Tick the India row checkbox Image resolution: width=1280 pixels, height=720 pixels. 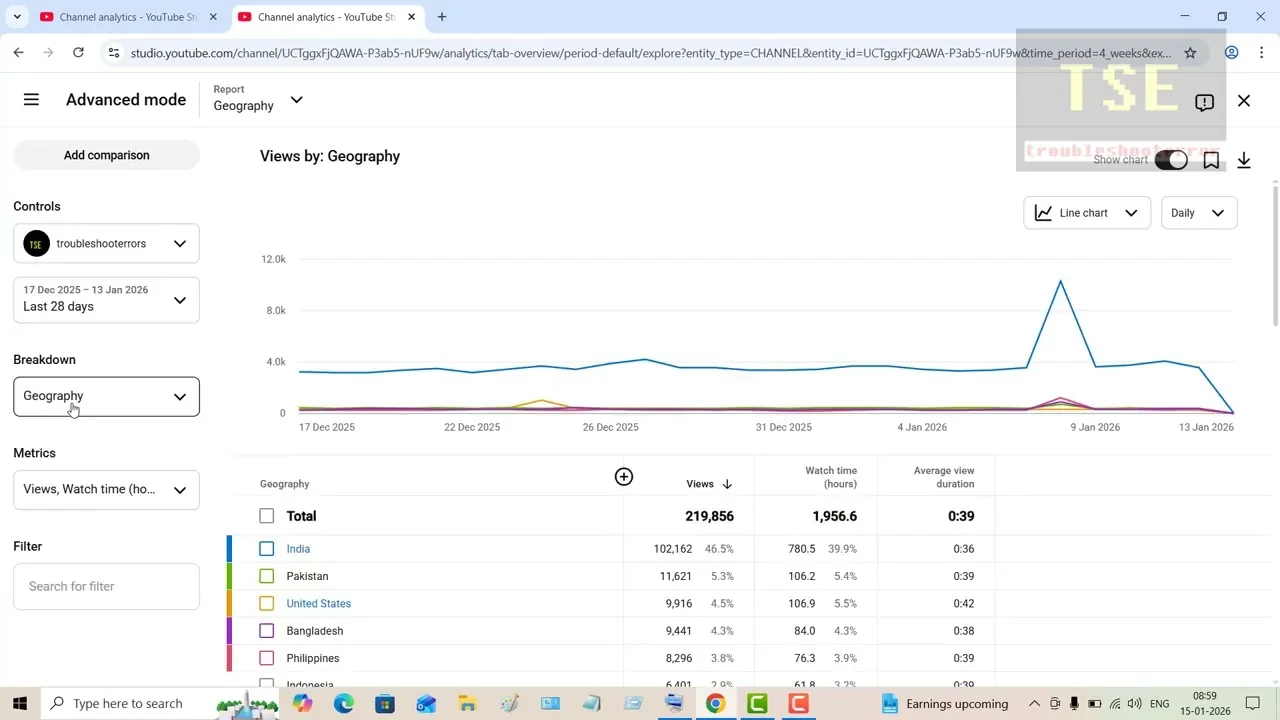[x=266, y=549]
